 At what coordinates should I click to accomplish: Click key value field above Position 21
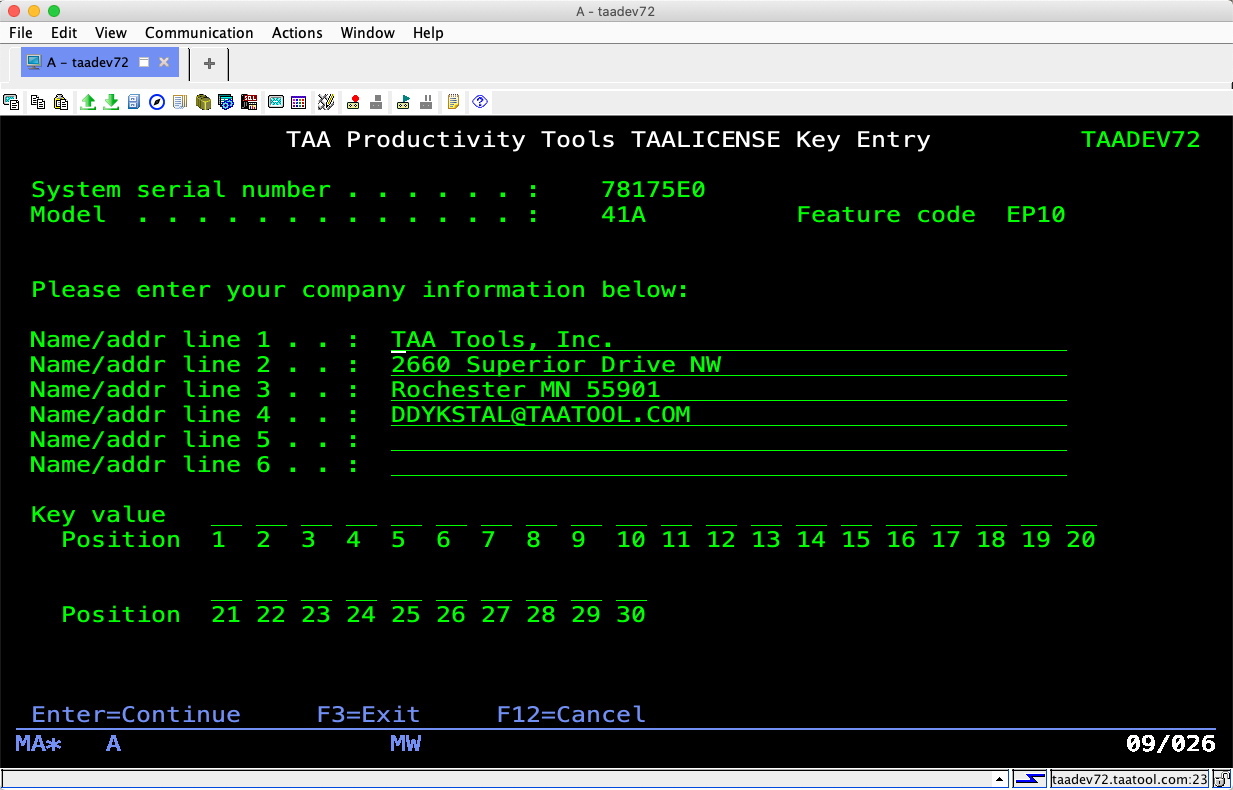(x=226, y=590)
